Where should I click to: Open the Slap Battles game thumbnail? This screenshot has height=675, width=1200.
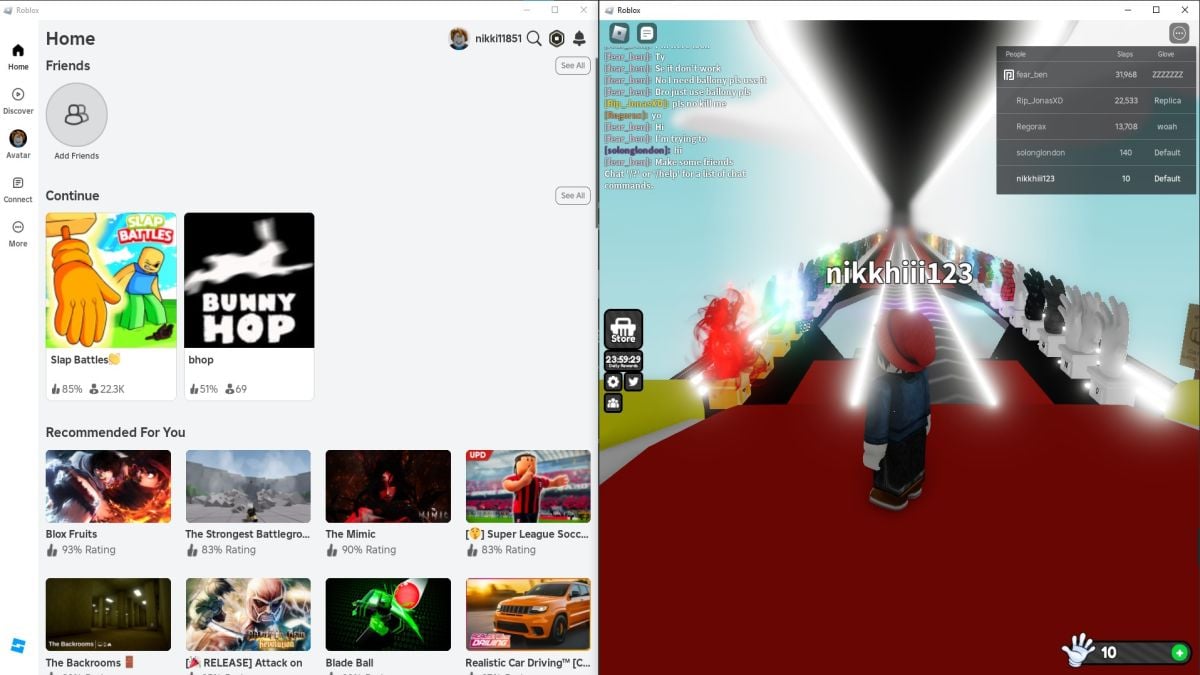[111, 280]
